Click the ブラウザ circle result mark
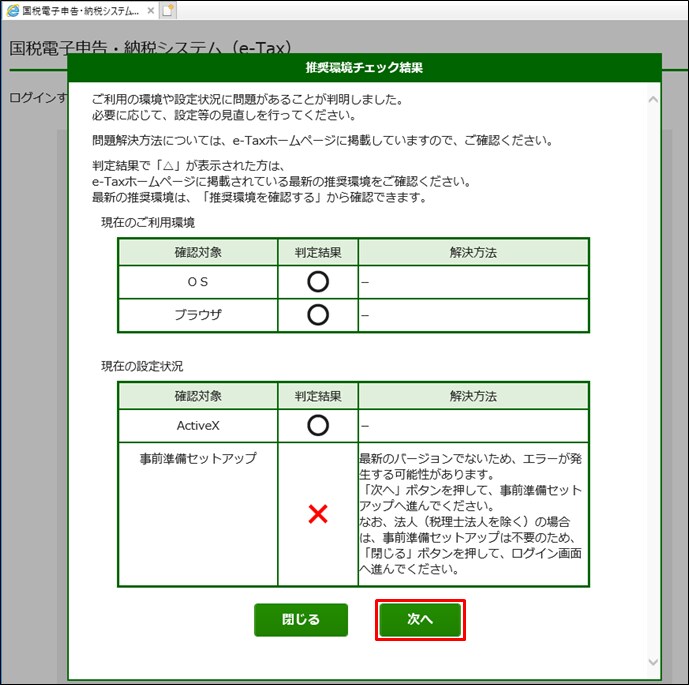 318,315
